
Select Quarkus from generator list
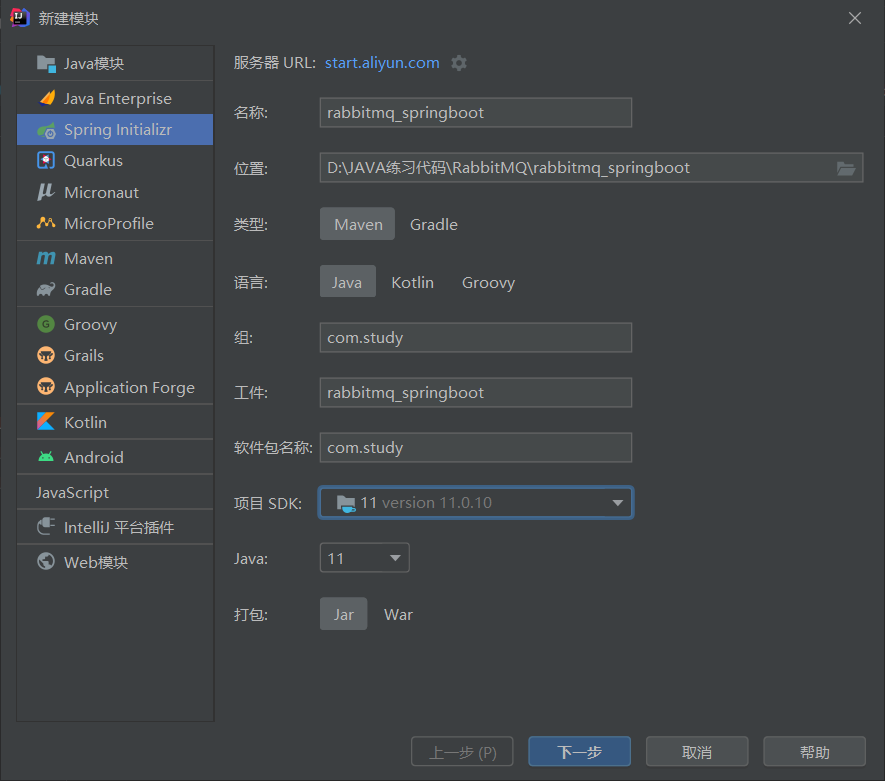[115, 160]
